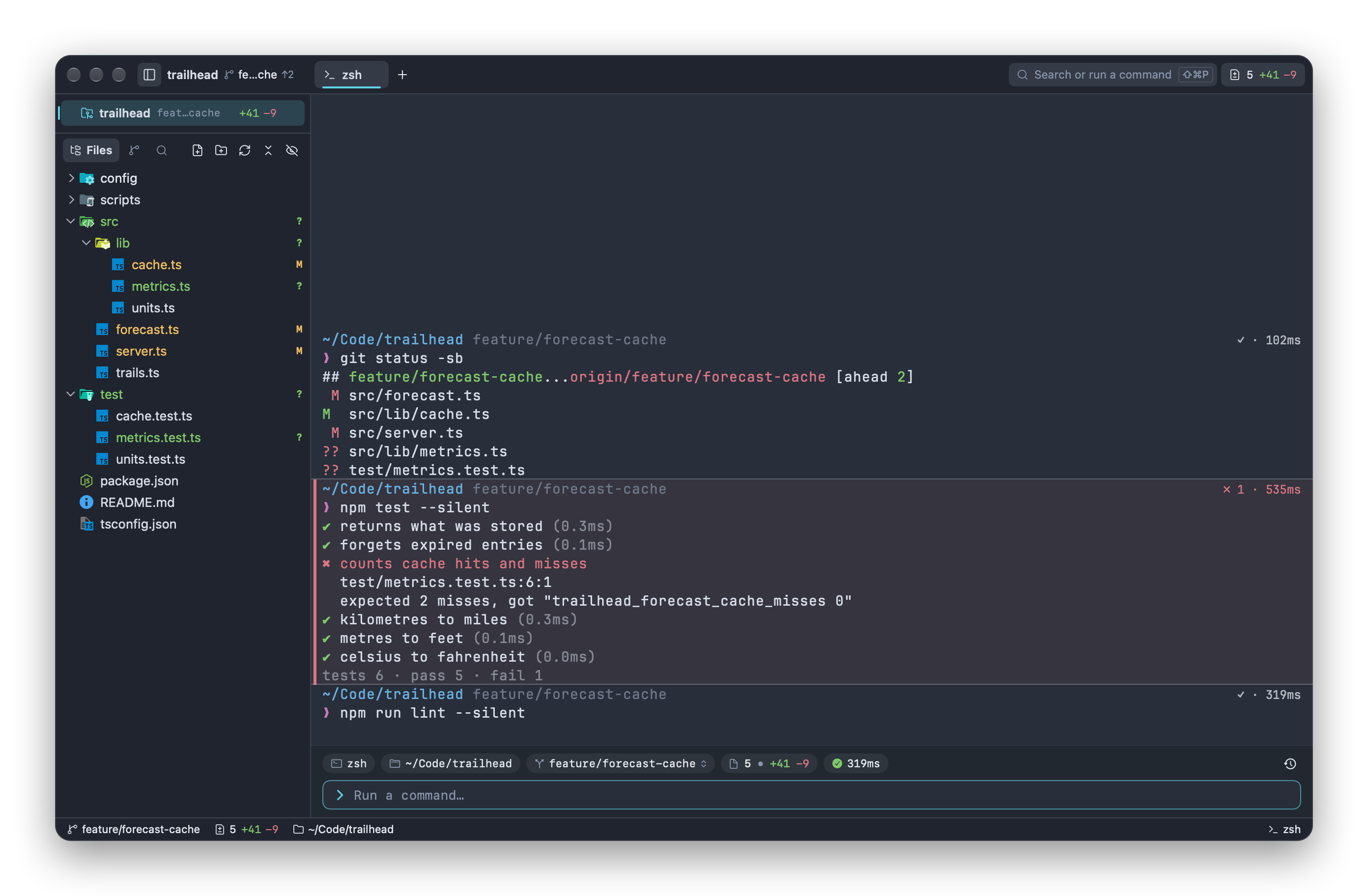Select the trailhead workspace row
The image size is (1368, 896).
point(182,113)
